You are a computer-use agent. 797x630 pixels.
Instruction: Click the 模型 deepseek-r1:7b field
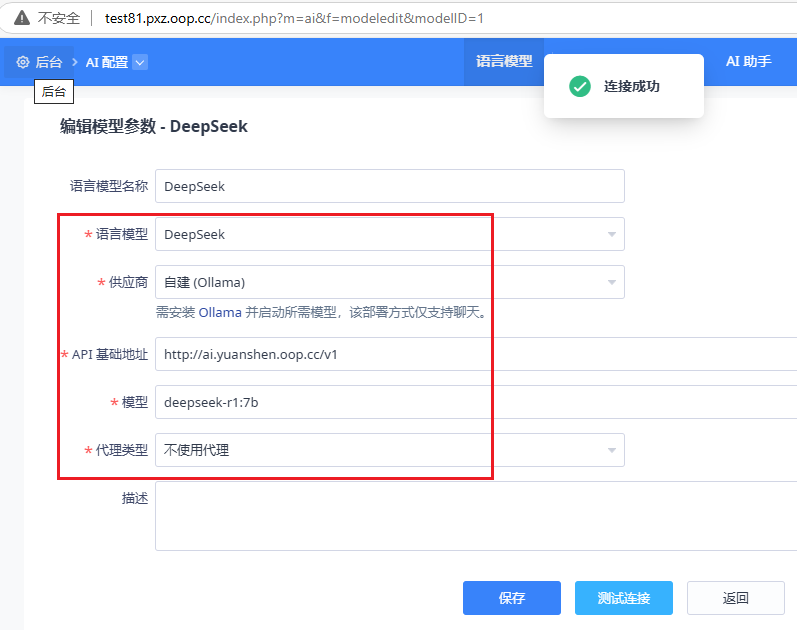click(476, 402)
